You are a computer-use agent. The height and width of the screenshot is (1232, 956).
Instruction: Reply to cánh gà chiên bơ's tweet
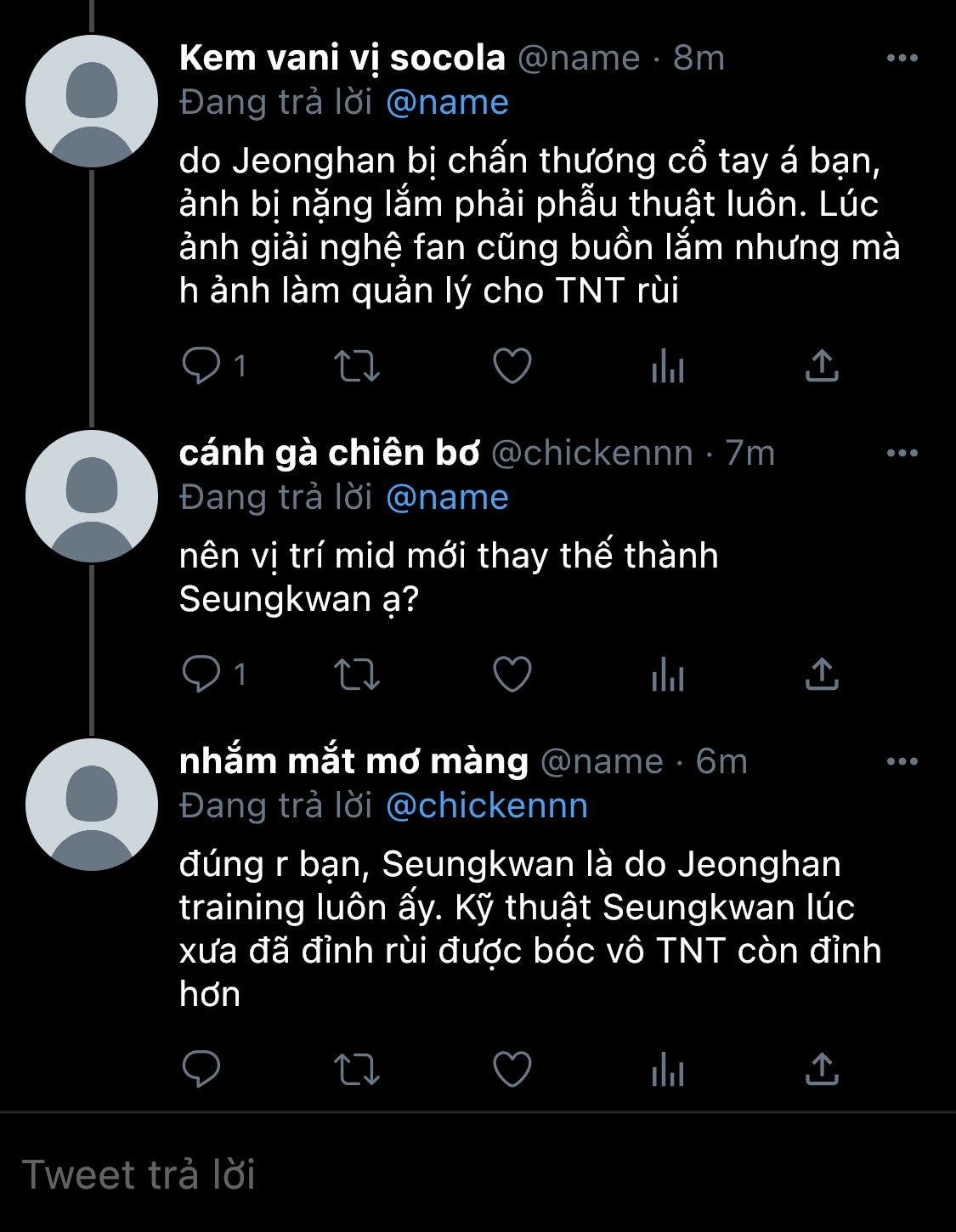coord(201,675)
